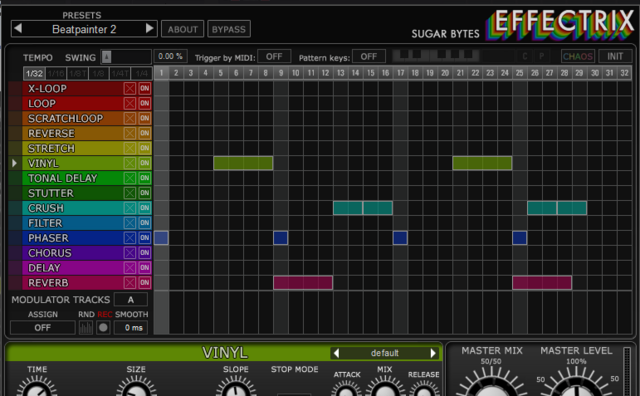Screen dimensions: 640x396
Task: Click the modulator randomize bars icon
Action: pyautogui.click(x=86, y=327)
